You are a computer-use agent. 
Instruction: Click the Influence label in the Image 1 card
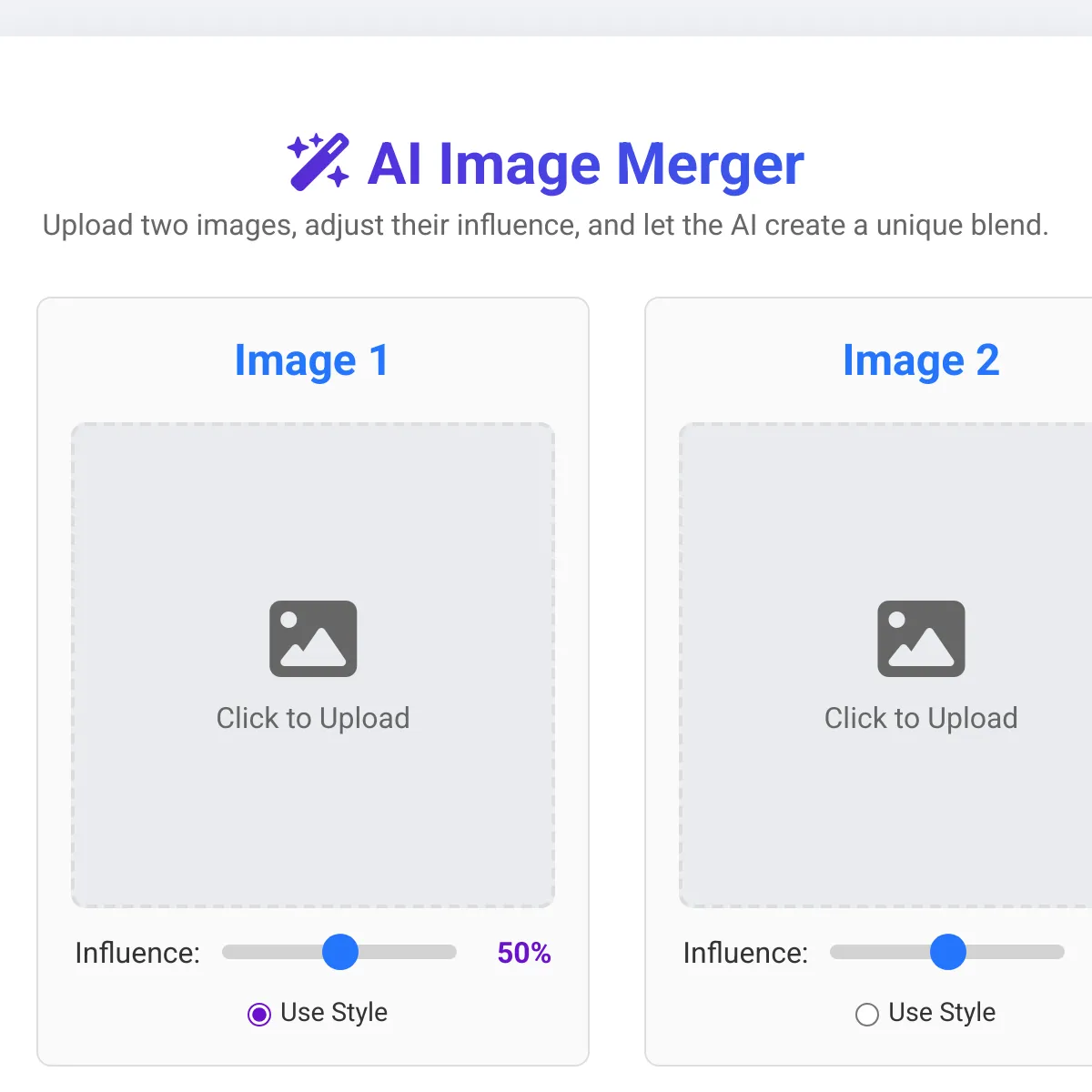tap(137, 953)
